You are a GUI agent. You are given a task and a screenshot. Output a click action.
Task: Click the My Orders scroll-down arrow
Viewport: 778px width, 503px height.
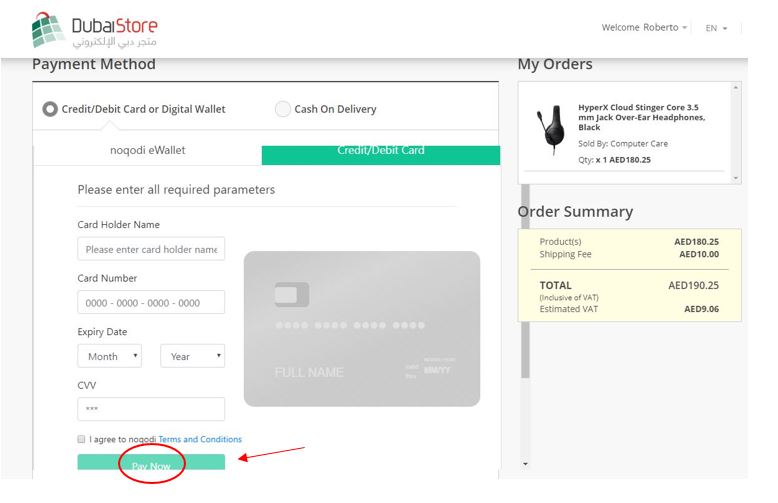[x=736, y=178]
